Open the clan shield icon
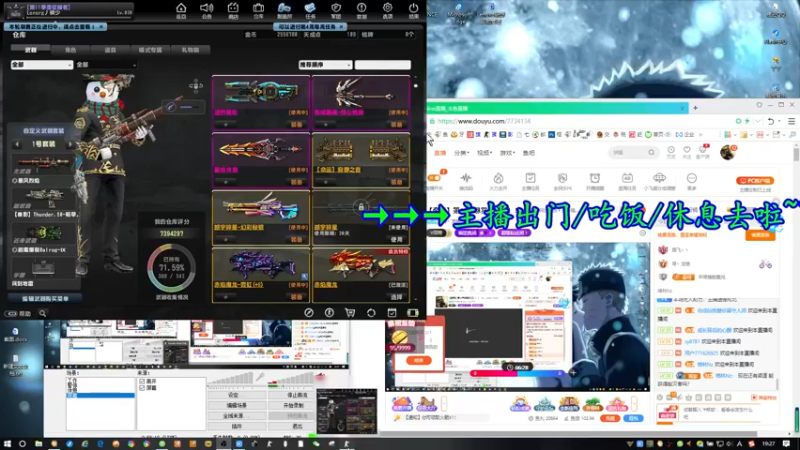 336,10
